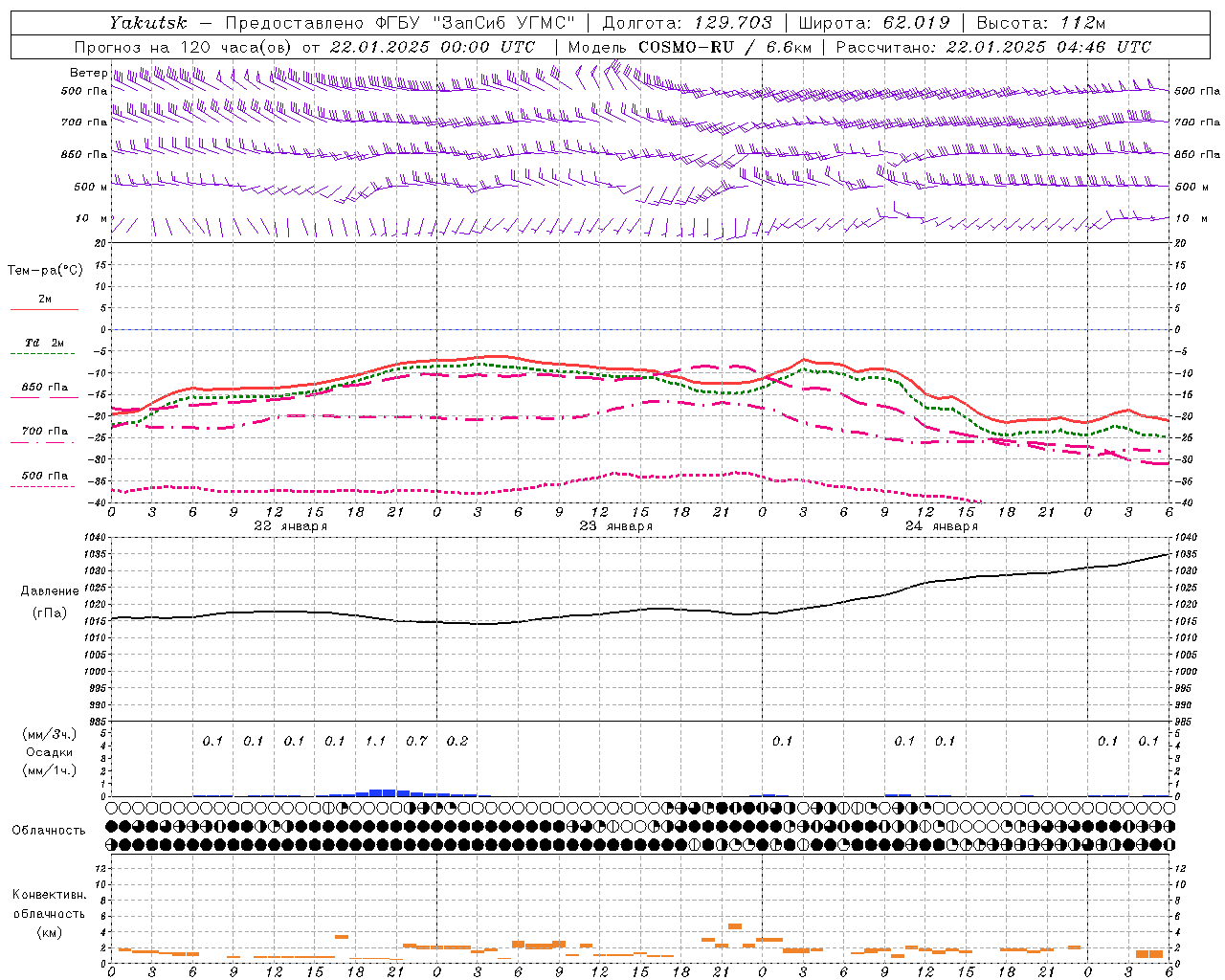The height and width of the screenshot is (980, 1225).
Task: Click the 0.2 precipitation value
Action: click(457, 741)
